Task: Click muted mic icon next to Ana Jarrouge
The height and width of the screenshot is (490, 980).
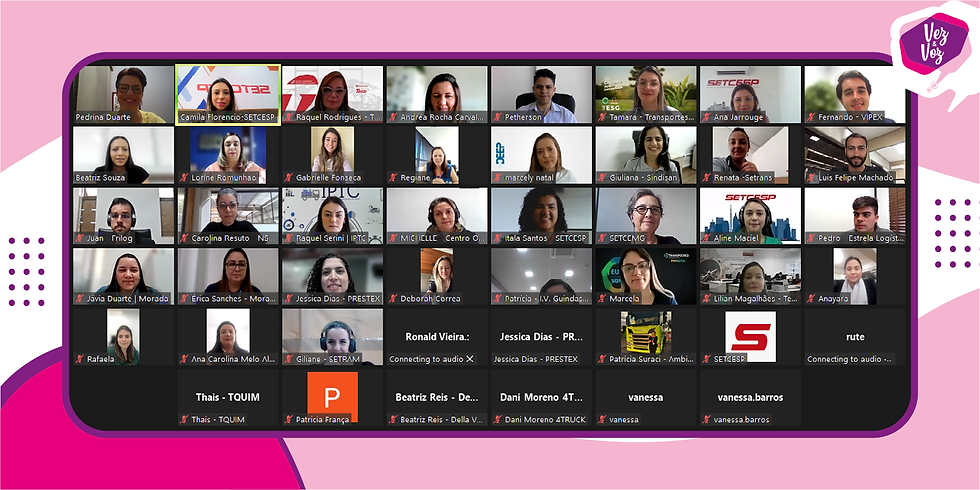Action: click(x=707, y=117)
